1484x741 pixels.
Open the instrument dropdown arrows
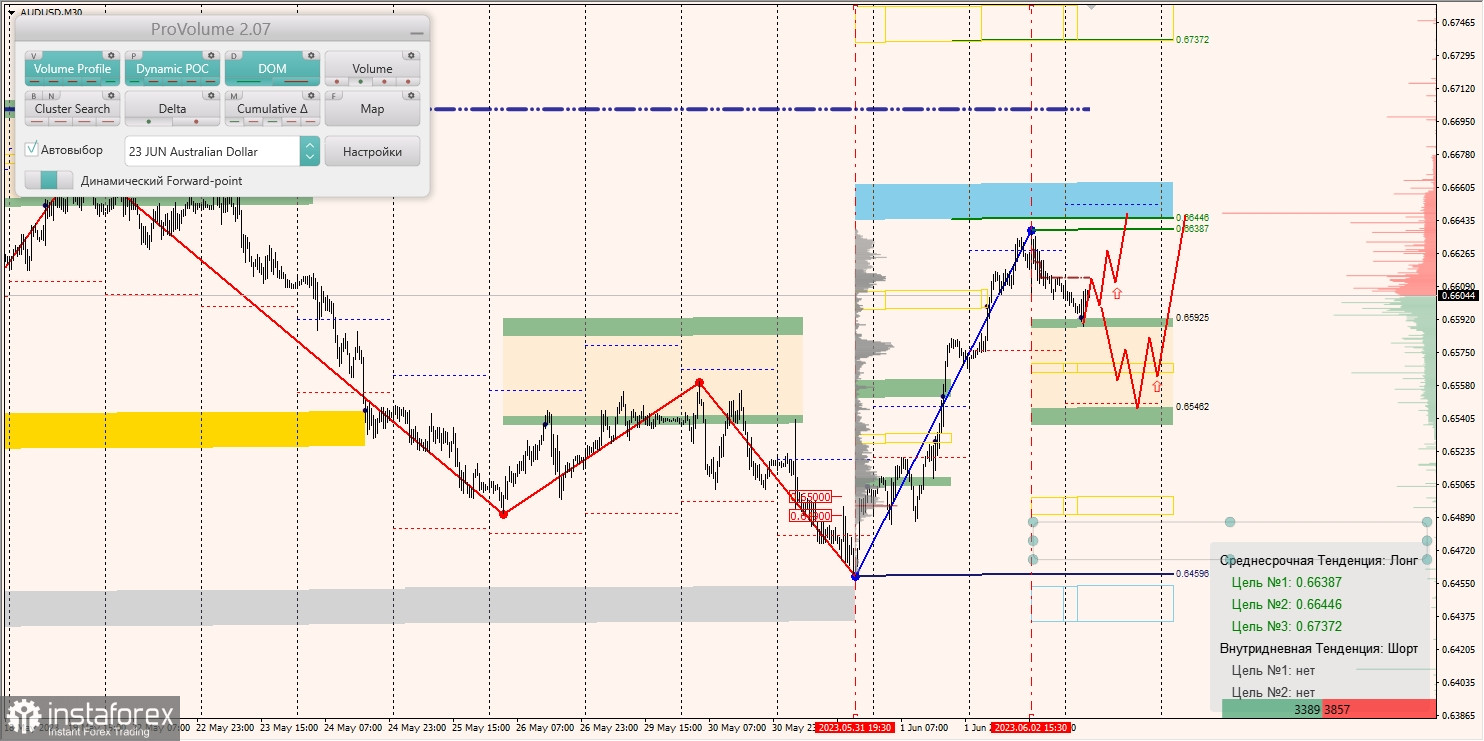pyautogui.click(x=310, y=151)
